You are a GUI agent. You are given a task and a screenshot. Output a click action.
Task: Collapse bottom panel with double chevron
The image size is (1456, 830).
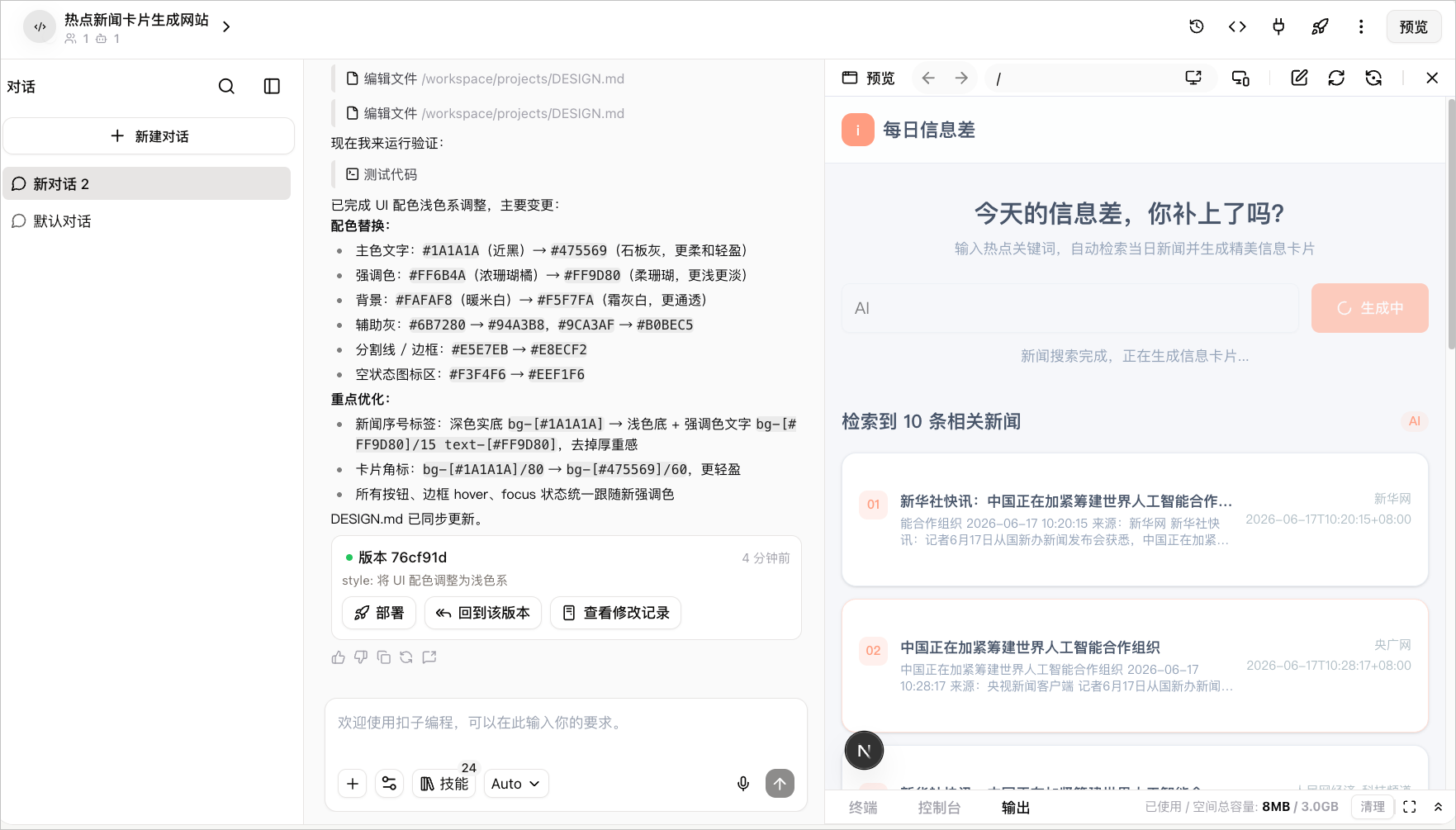coord(1438,807)
